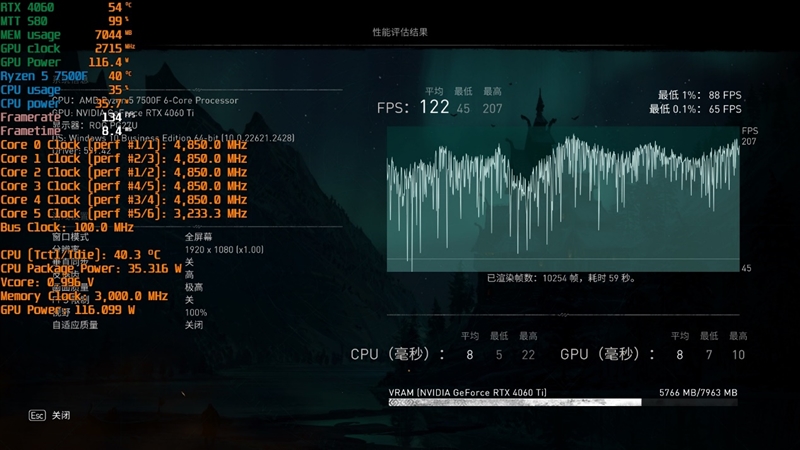Click the Windows 10 Business Edition OS line
This screenshot has height=450, width=800.
click(173, 138)
